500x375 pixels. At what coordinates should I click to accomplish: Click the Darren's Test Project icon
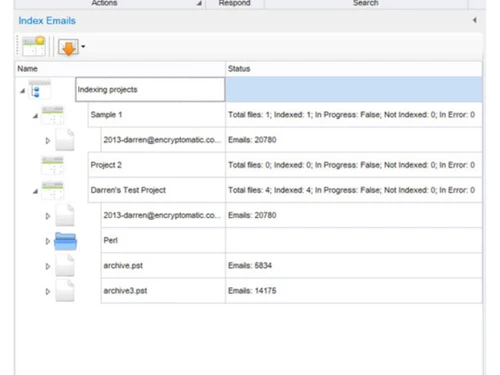(52, 190)
